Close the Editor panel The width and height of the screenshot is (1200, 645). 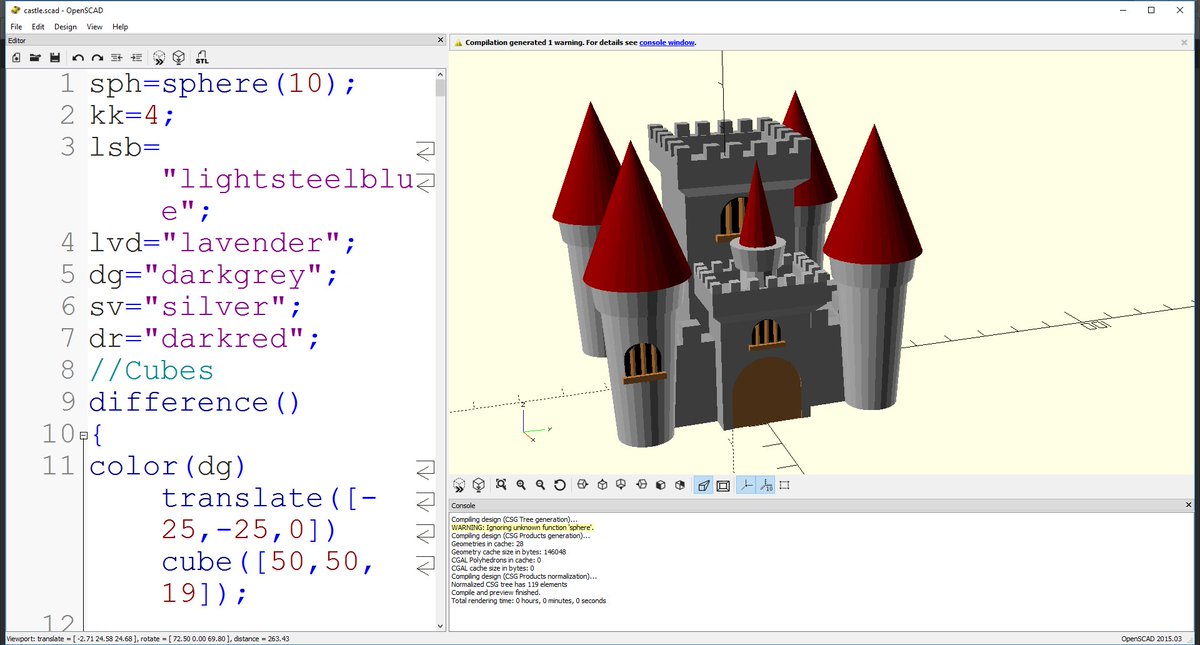click(441, 40)
